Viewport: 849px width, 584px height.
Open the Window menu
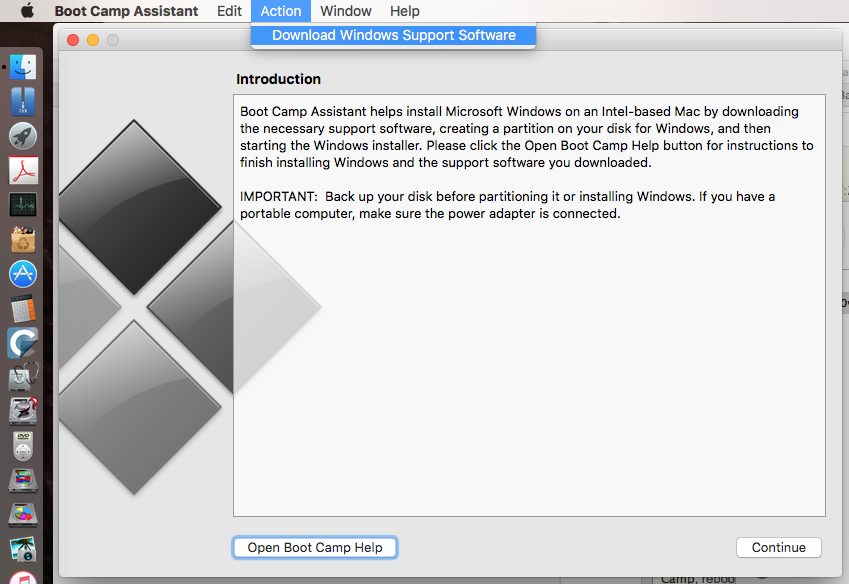345,11
